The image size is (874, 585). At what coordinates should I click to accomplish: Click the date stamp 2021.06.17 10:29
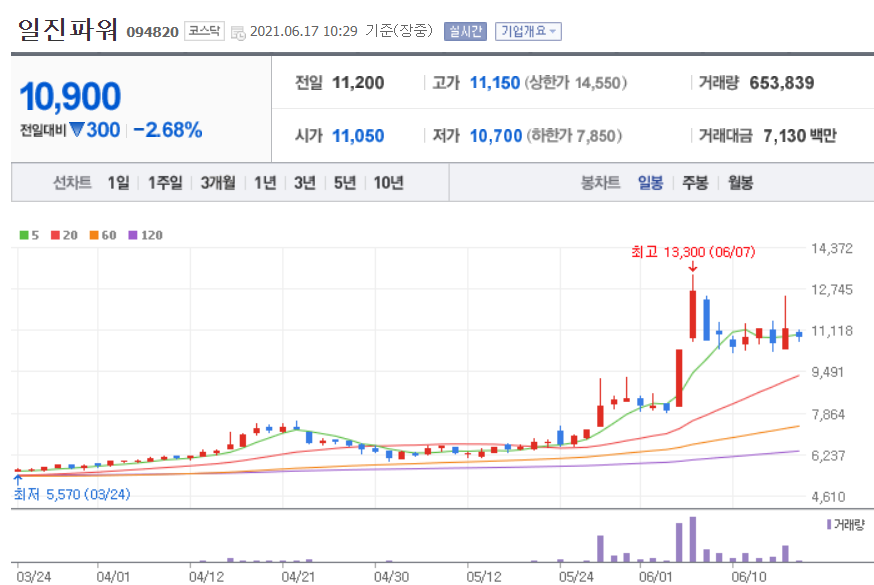304,31
